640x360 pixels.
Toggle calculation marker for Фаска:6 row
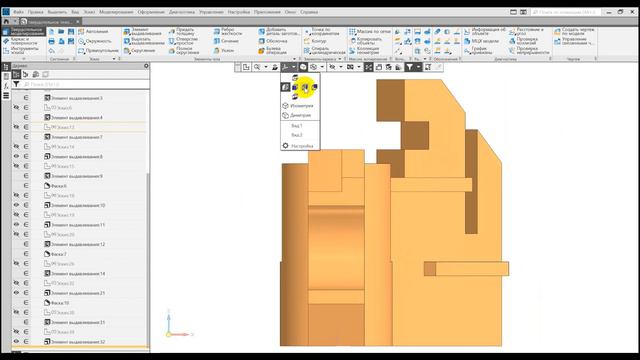pyautogui.click(x=26, y=186)
